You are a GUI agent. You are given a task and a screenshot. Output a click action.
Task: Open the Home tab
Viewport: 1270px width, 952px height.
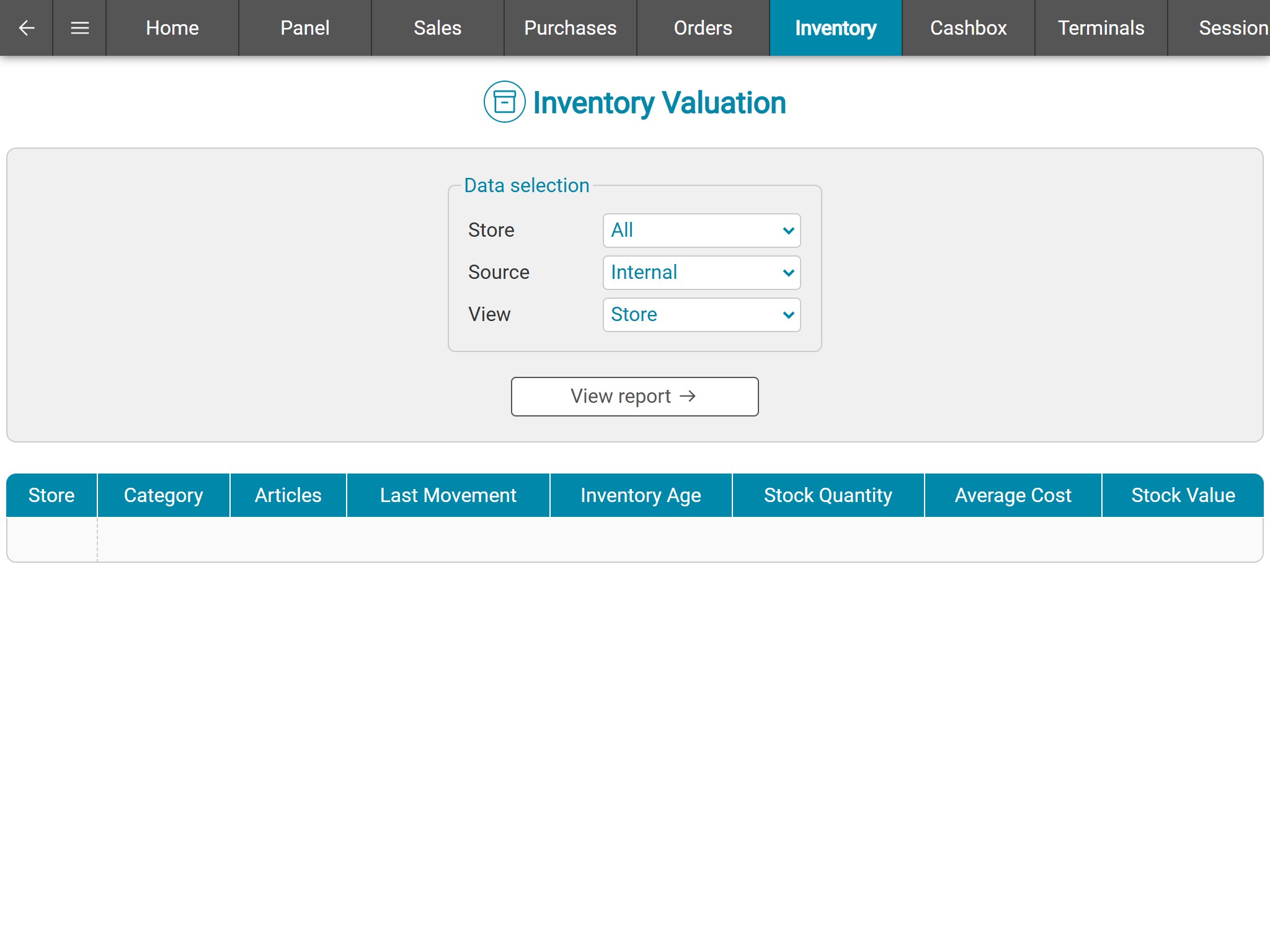172,28
